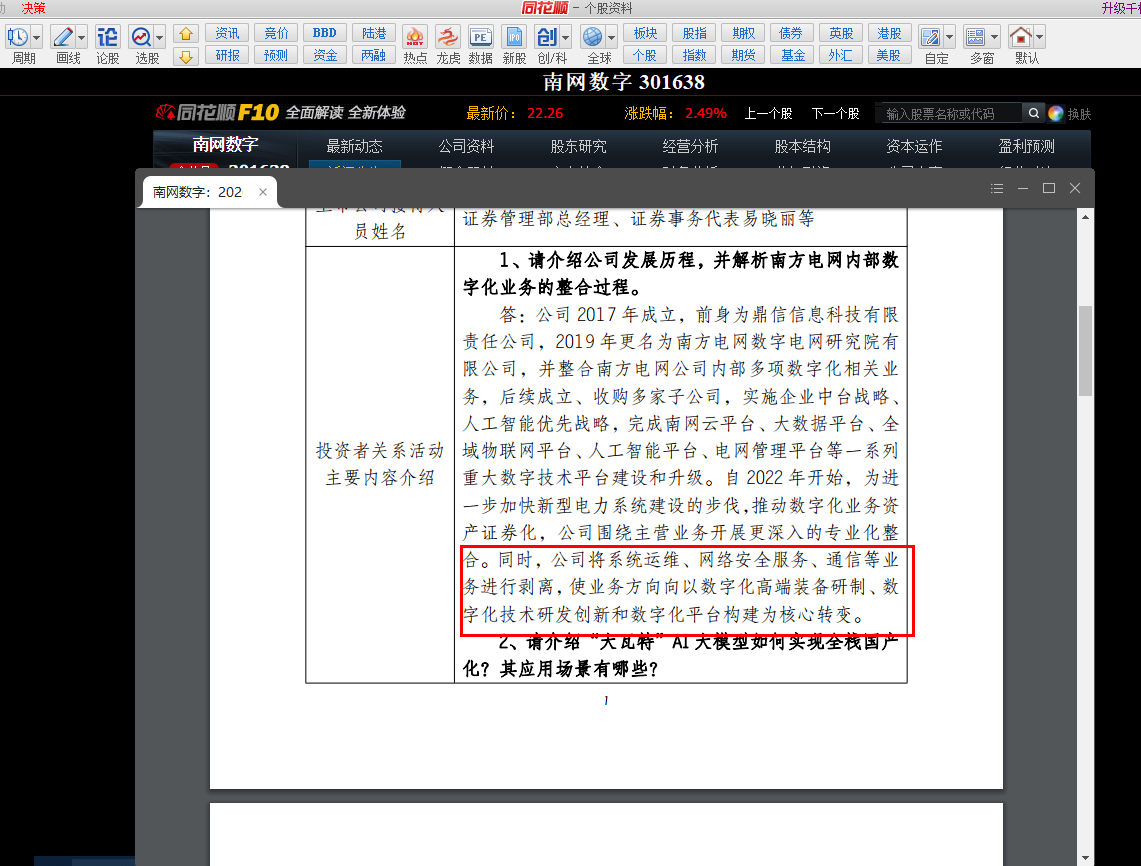1141x866 pixels.
Task: Open the 龙虎 ranking icon
Action: pyautogui.click(x=448, y=37)
